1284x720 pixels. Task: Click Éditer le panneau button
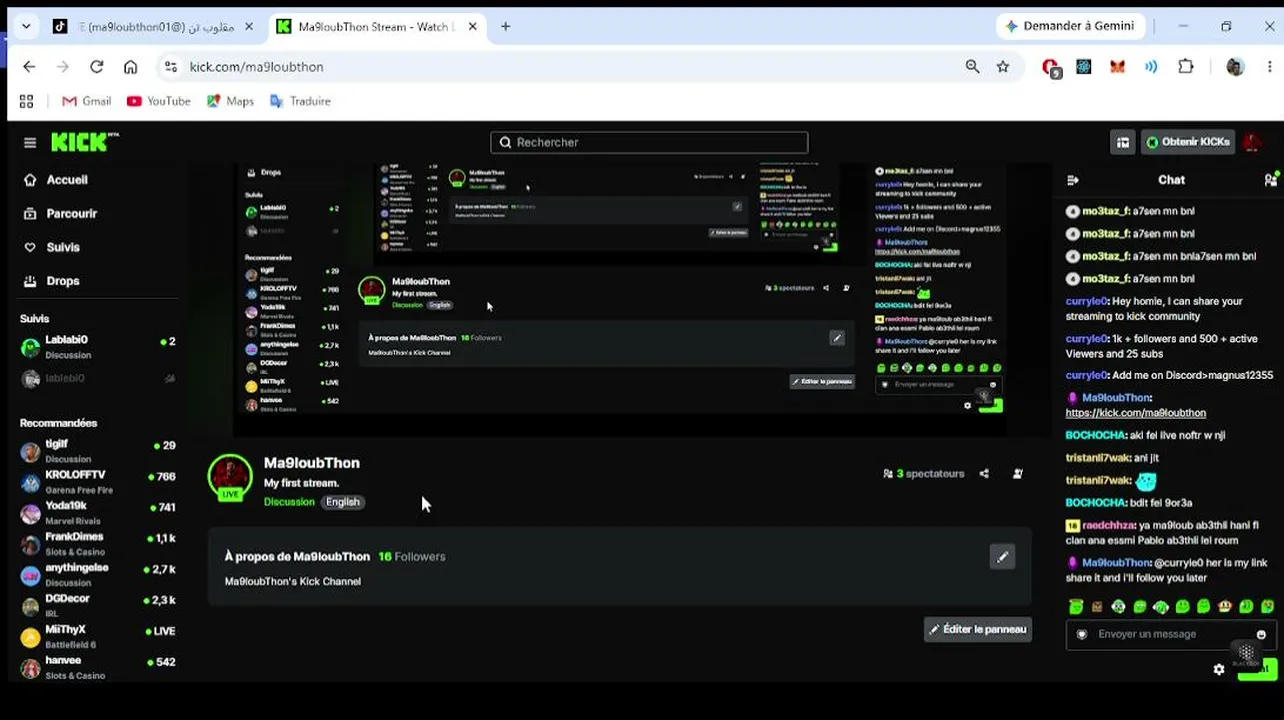tap(977, 629)
